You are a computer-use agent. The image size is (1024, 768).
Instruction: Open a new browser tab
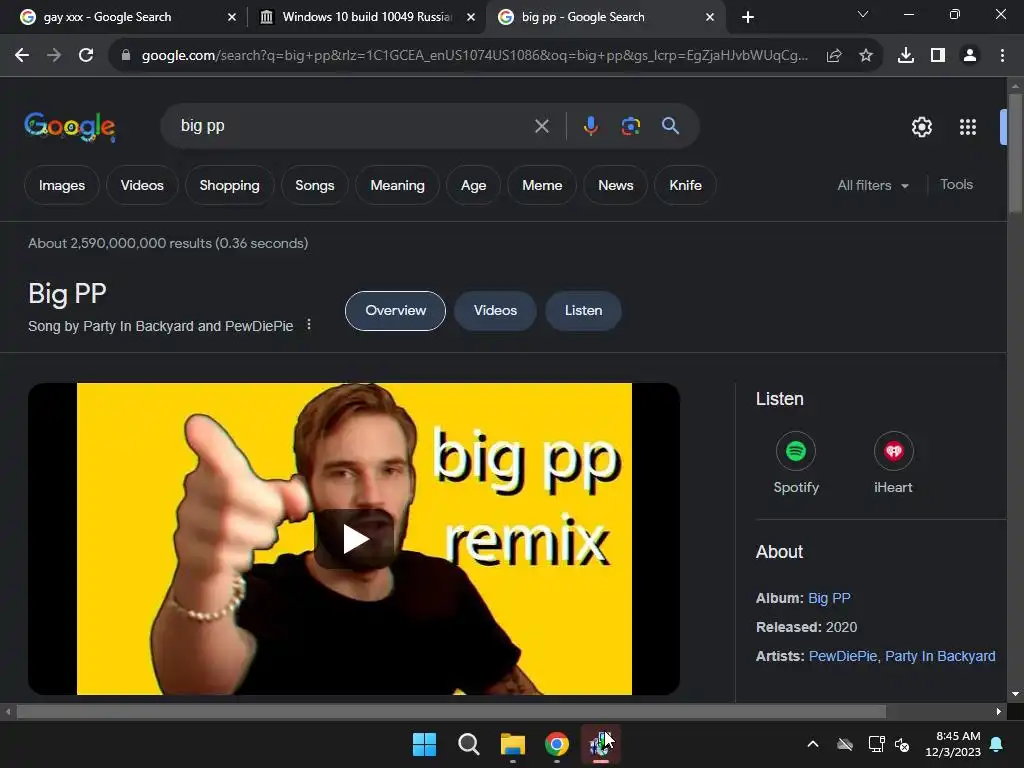748,17
